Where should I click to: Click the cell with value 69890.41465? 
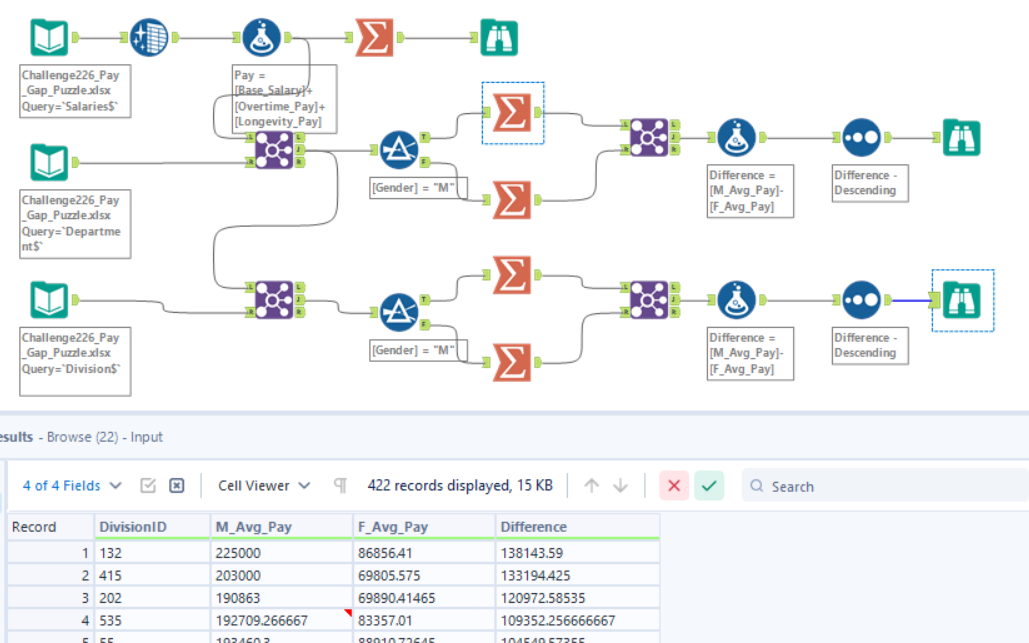[424, 598]
